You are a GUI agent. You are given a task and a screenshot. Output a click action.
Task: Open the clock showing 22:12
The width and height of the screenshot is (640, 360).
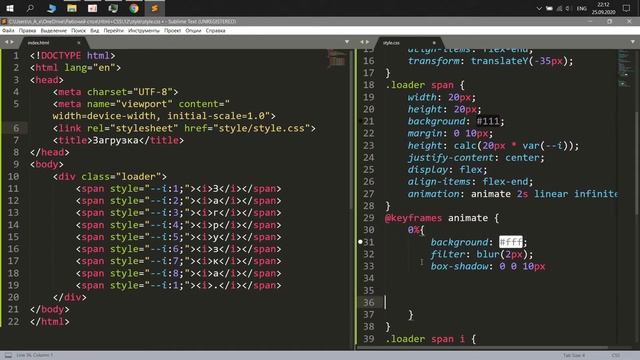(603, 8)
